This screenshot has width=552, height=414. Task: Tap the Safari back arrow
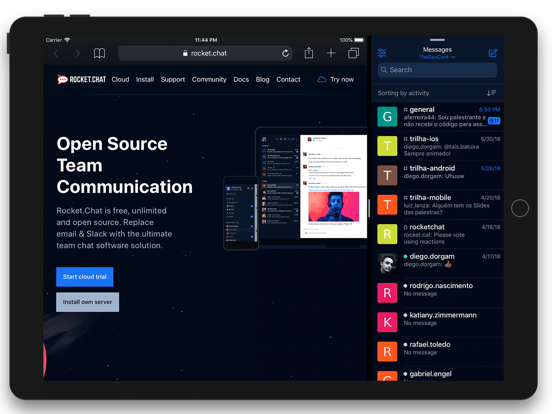(56, 54)
